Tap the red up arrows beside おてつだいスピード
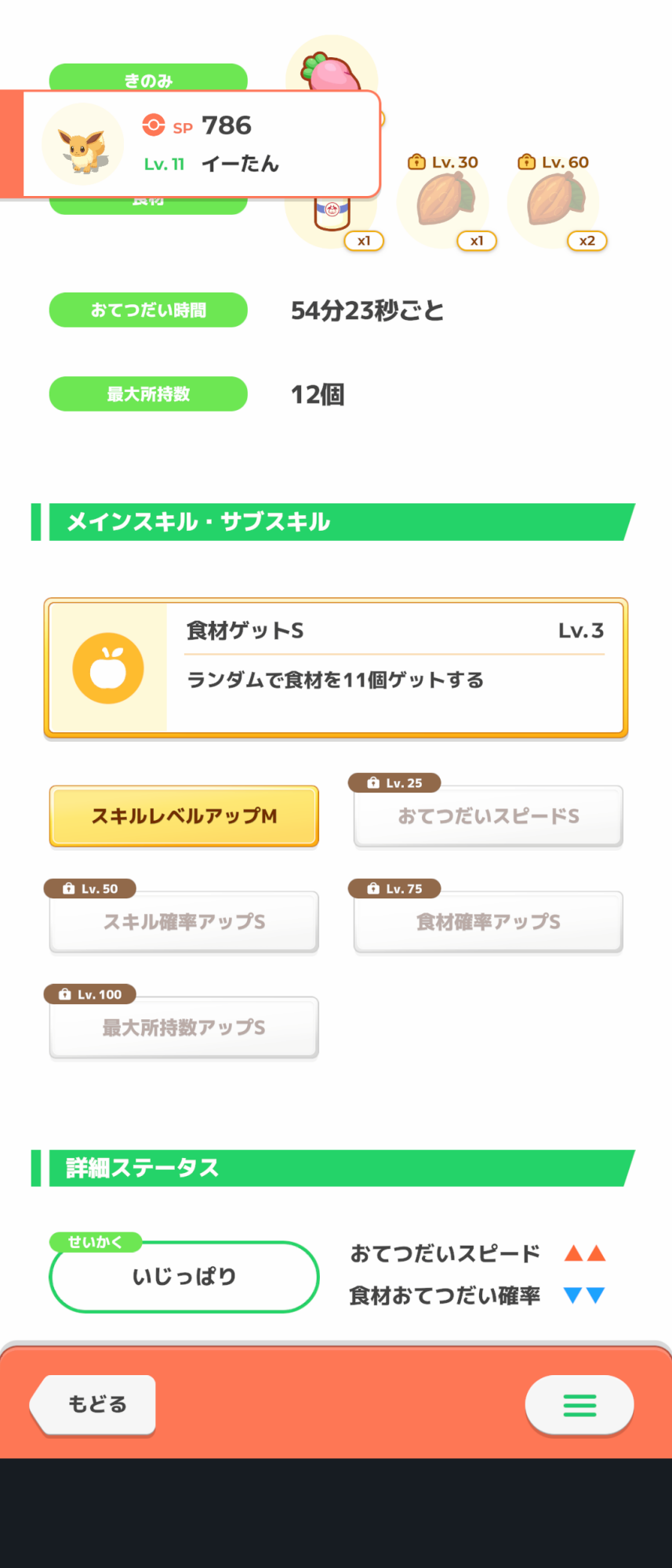The height and width of the screenshot is (1568, 672). click(585, 1253)
